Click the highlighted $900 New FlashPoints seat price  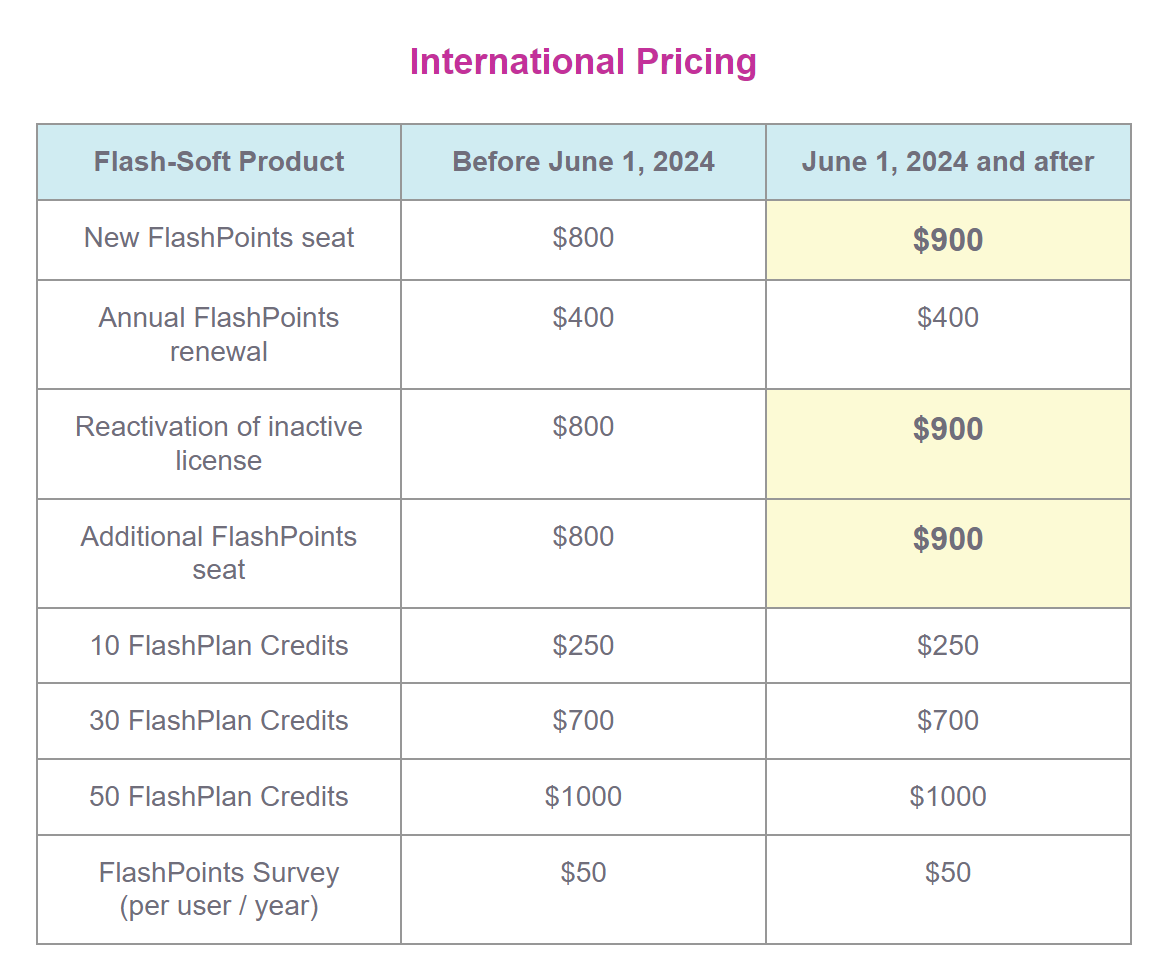[947, 240]
